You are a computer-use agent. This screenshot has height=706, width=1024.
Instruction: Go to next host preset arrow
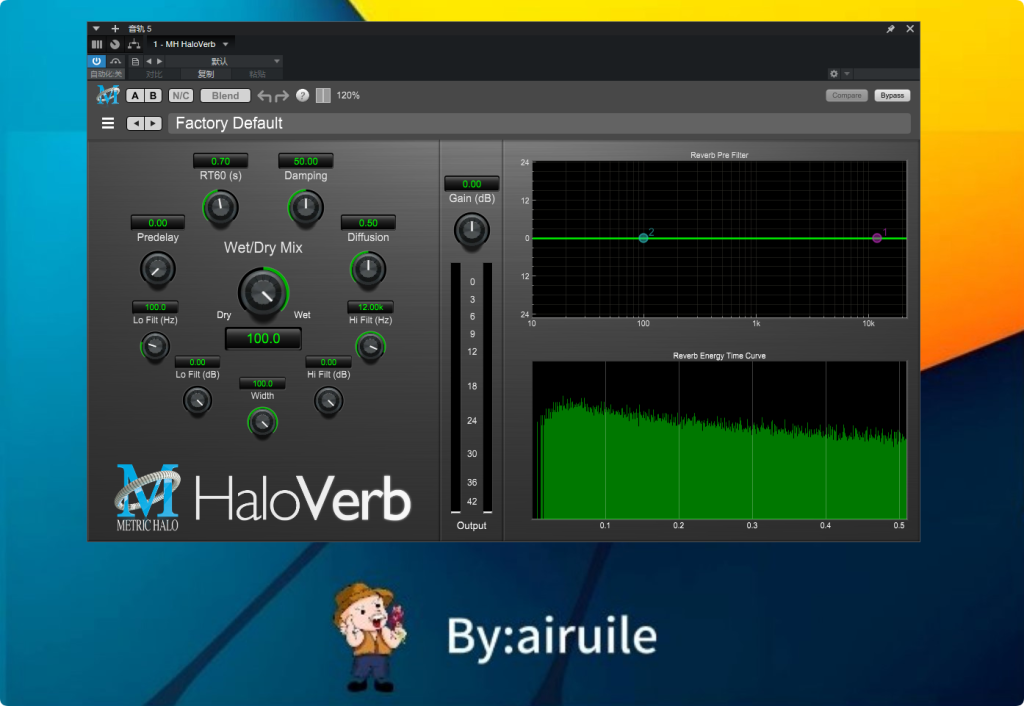(159, 61)
